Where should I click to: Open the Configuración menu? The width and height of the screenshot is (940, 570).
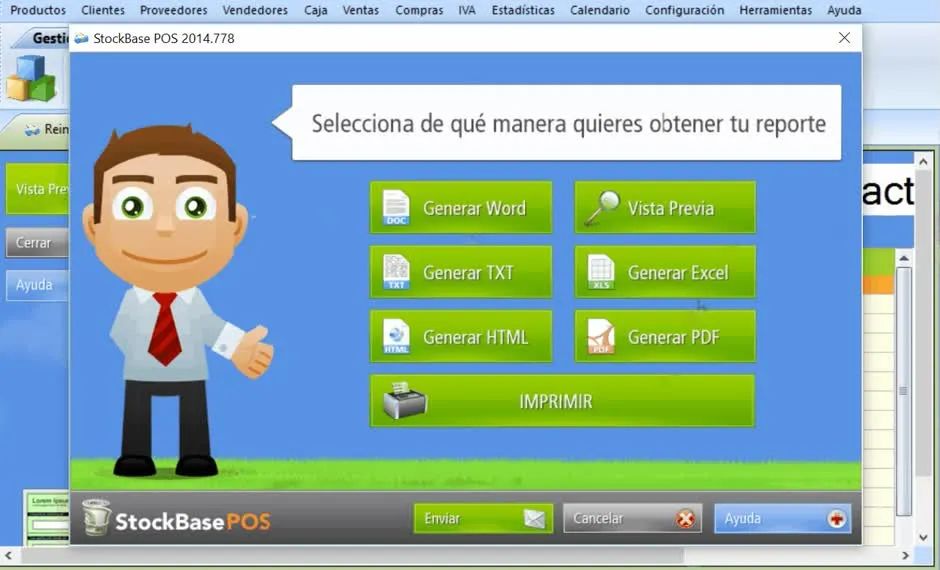click(x=684, y=10)
